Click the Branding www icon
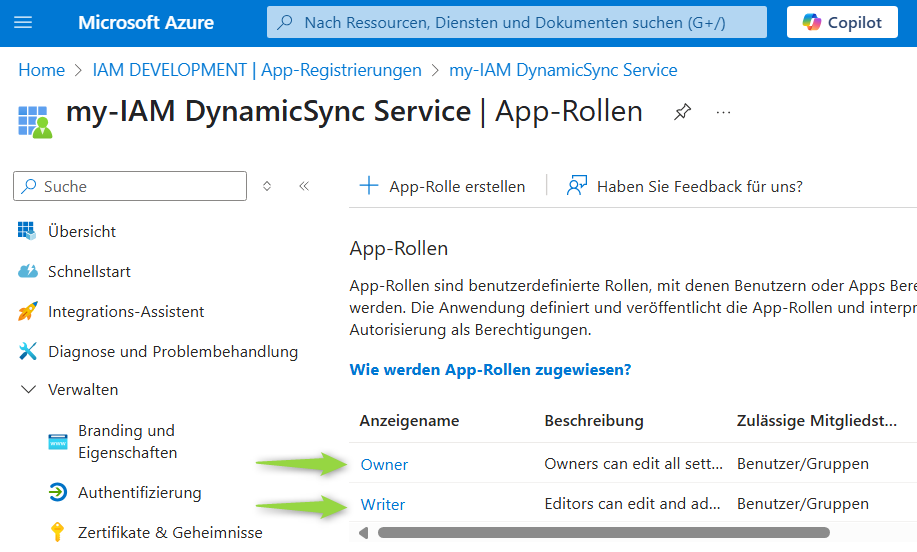 (x=58, y=441)
